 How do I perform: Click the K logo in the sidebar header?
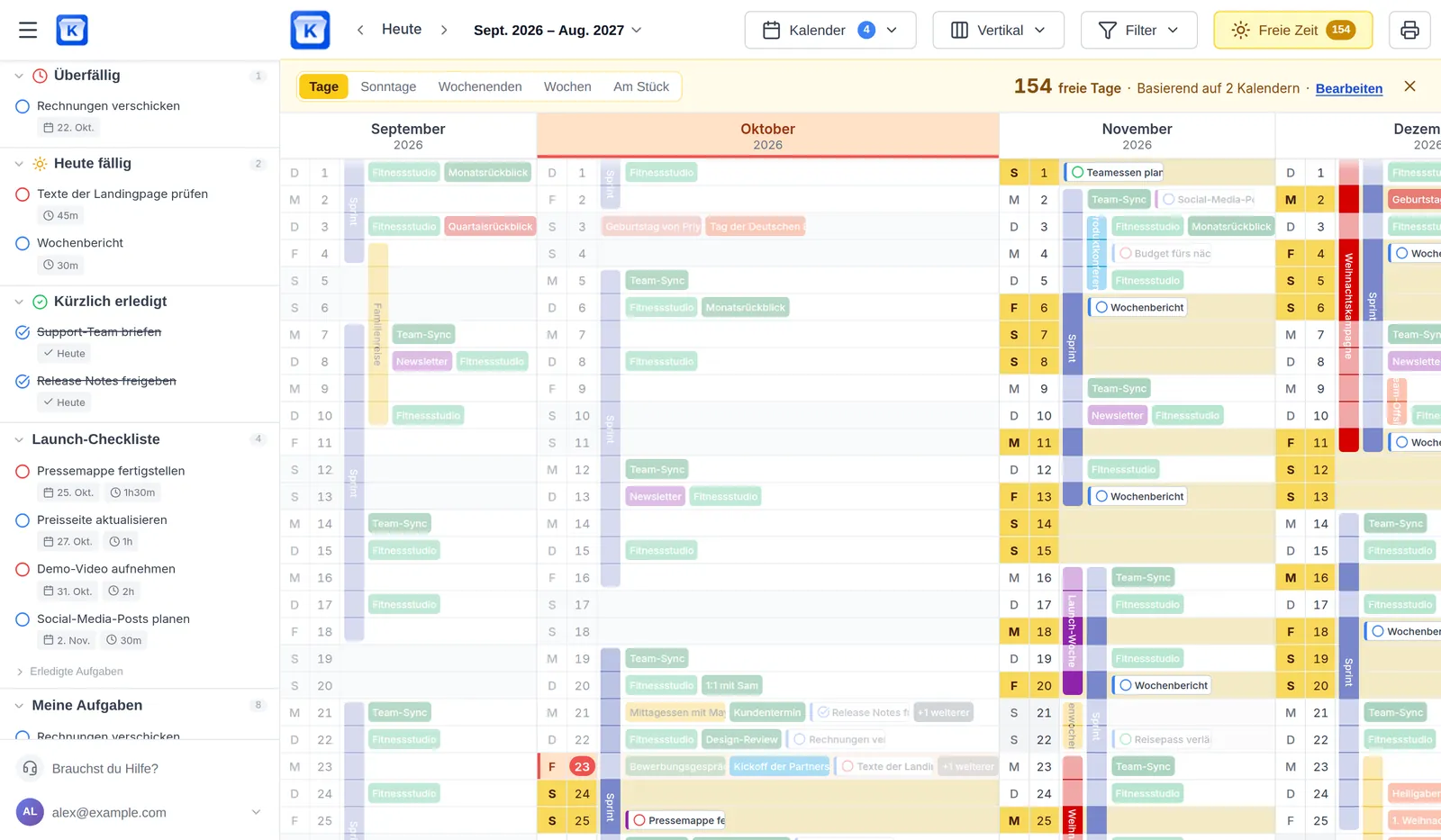pyautogui.click(x=72, y=30)
